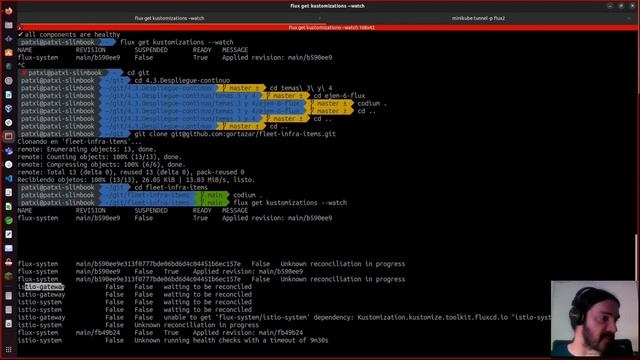640x360 pixels.
Task: Click 'main/fb49b24' revision in flux-system row
Action: [98, 333]
